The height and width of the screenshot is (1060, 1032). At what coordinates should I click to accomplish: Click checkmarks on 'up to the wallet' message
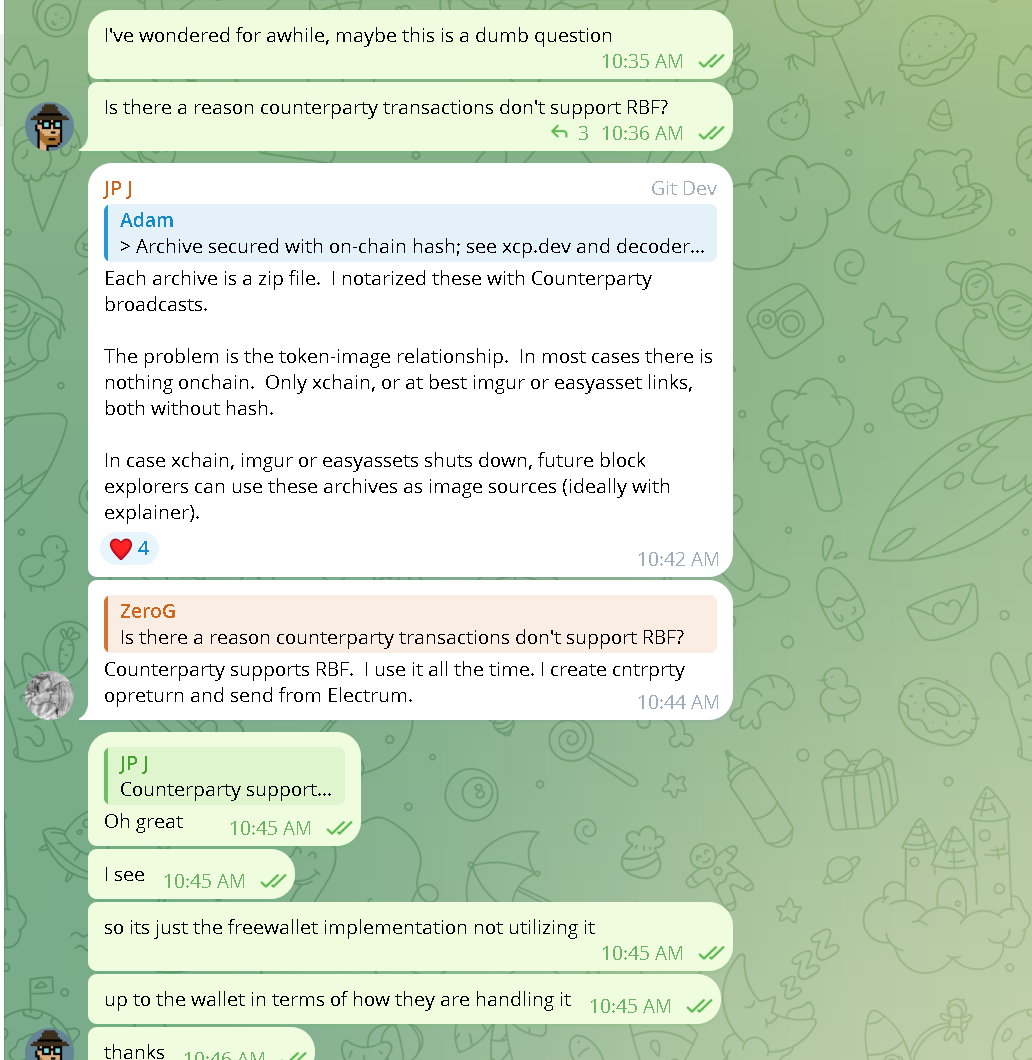pyautogui.click(x=699, y=1006)
